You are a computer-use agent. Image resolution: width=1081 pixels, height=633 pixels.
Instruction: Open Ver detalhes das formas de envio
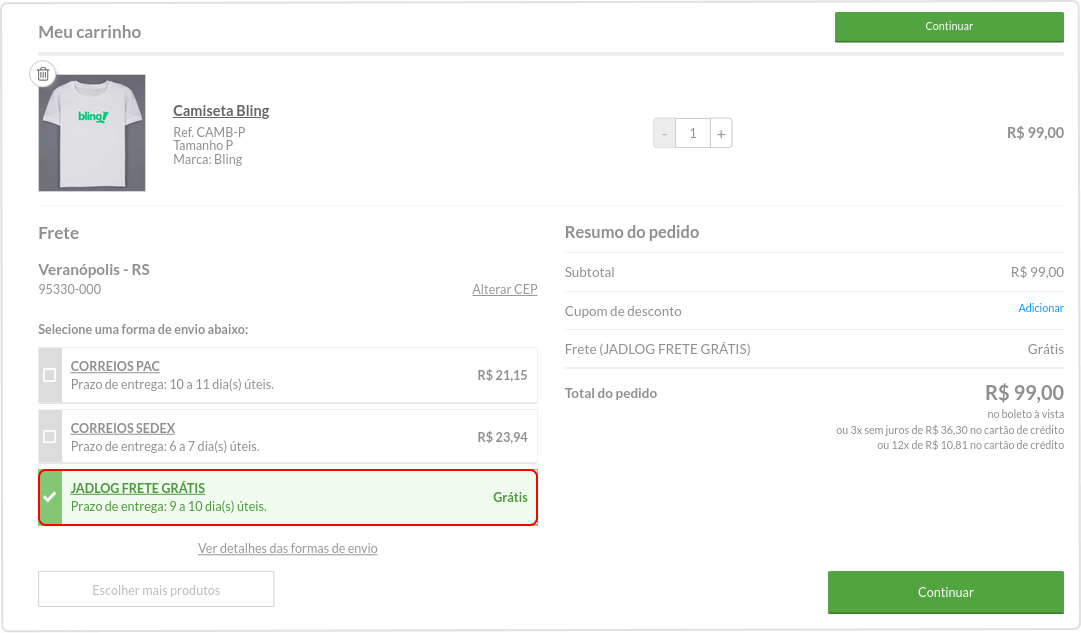pos(287,548)
